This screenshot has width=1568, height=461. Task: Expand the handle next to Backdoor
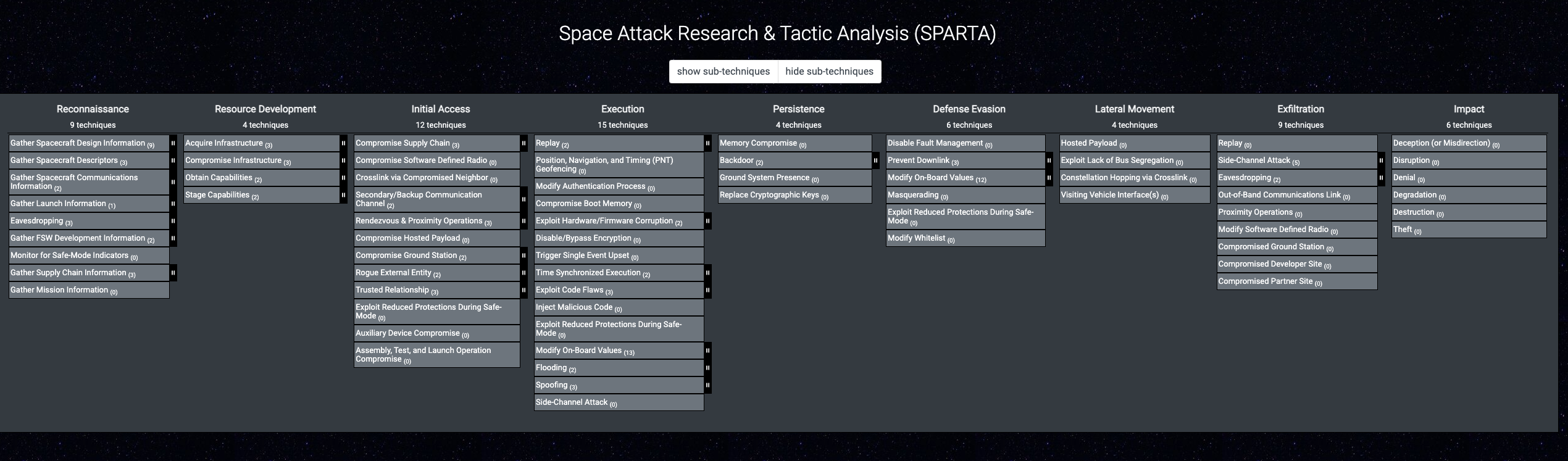[875, 160]
